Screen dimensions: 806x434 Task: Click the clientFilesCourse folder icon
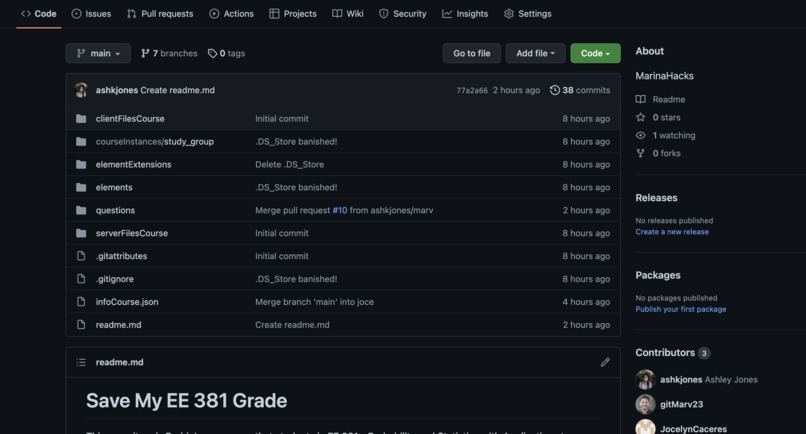pos(81,119)
